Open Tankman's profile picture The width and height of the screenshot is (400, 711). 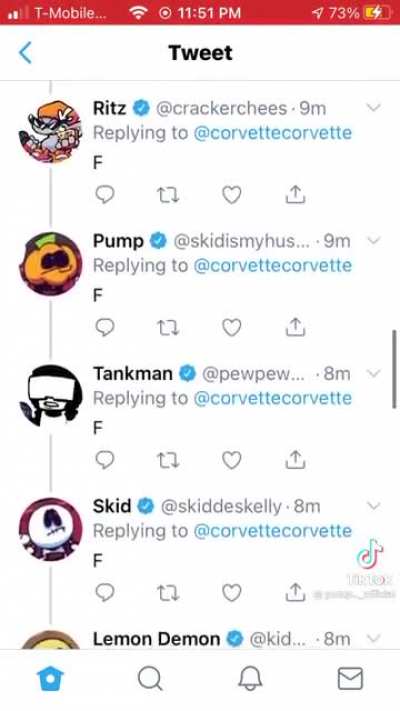tap(51, 396)
